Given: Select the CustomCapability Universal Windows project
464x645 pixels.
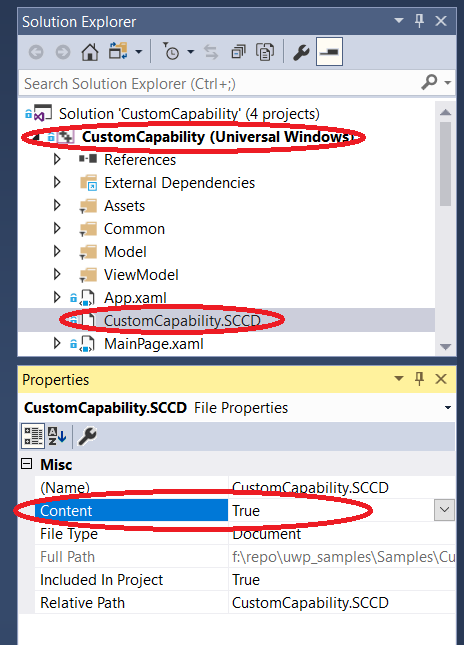Looking at the screenshot, I should pyautogui.click(x=218, y=137).
